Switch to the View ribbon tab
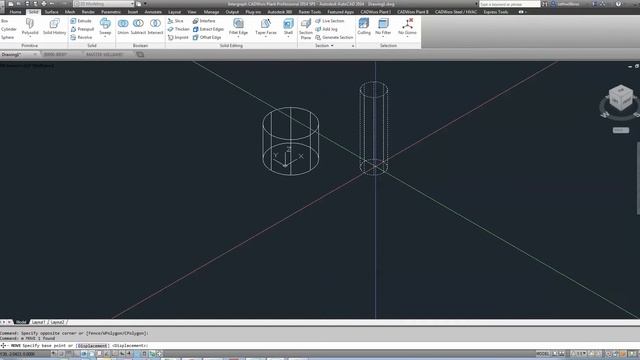The height and width of the screenshot is (360, 640). tap(192, 12)
